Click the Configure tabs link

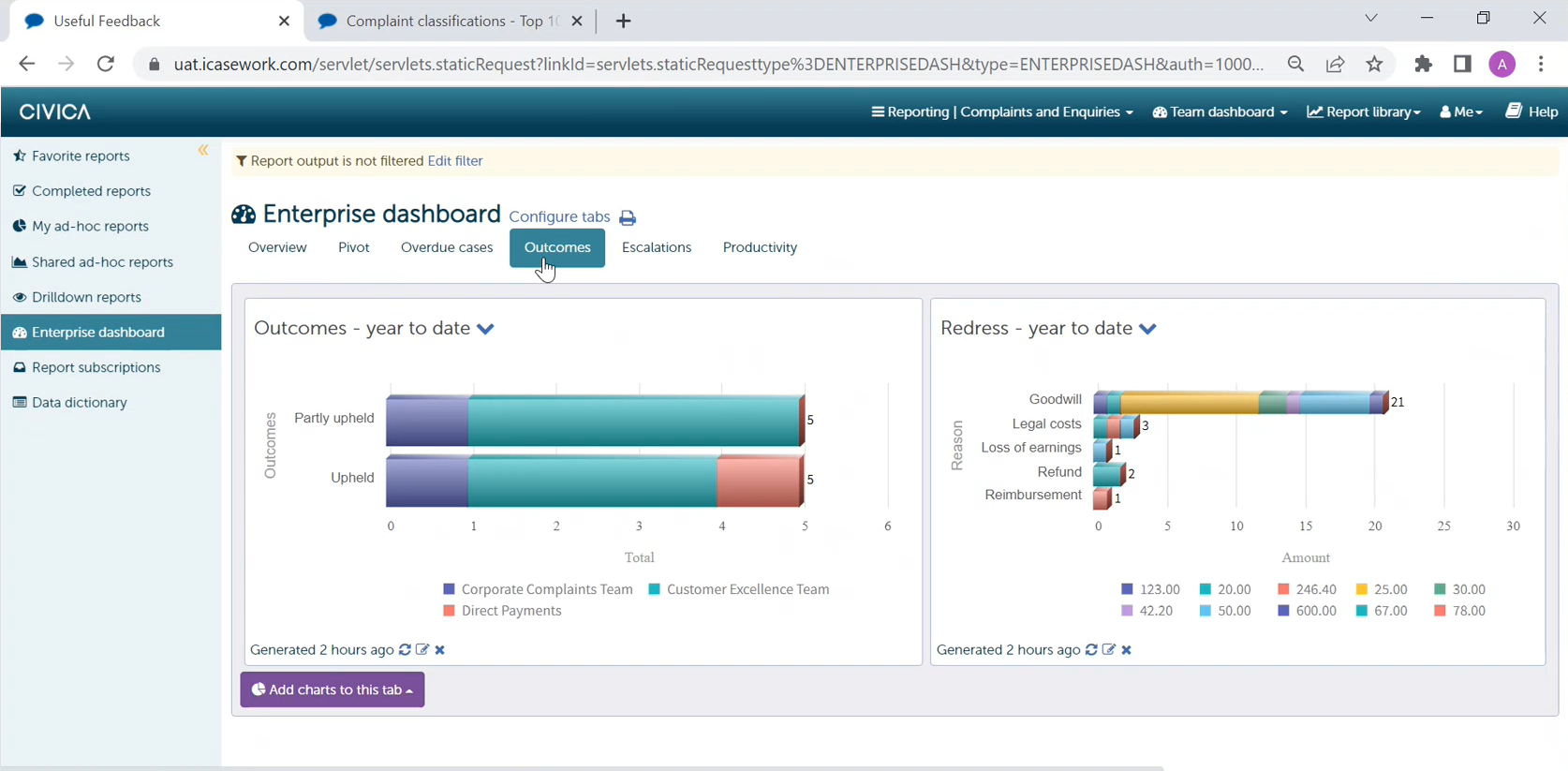click(559, 217)
